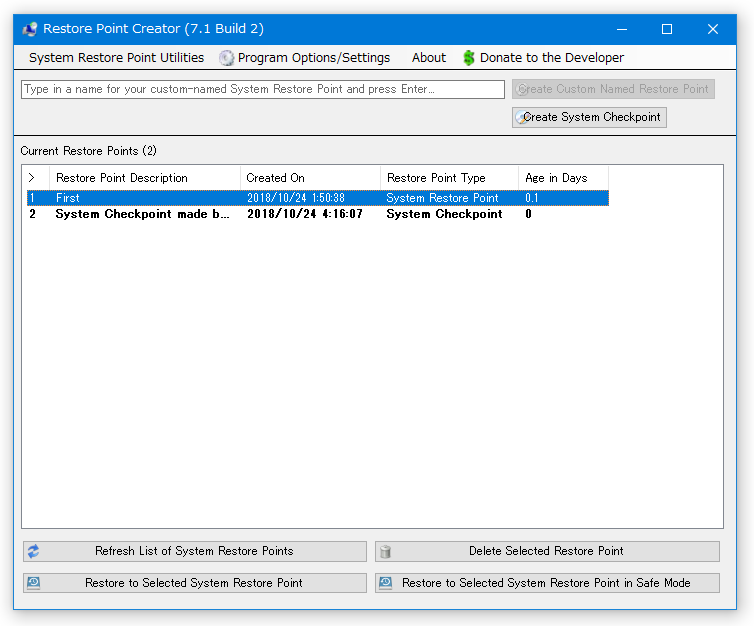Screen dimensions: 754x626
Task: Click the System Checkpoint type cell
Action: tap(444, 214)
